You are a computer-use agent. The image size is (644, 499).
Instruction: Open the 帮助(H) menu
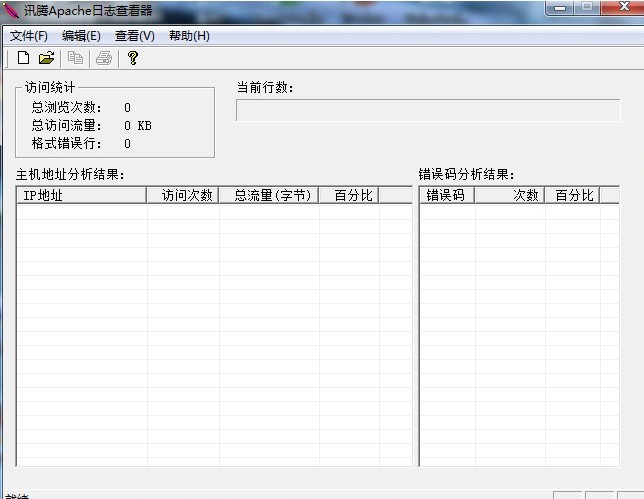pyautogui.click(x=189, y=35)
